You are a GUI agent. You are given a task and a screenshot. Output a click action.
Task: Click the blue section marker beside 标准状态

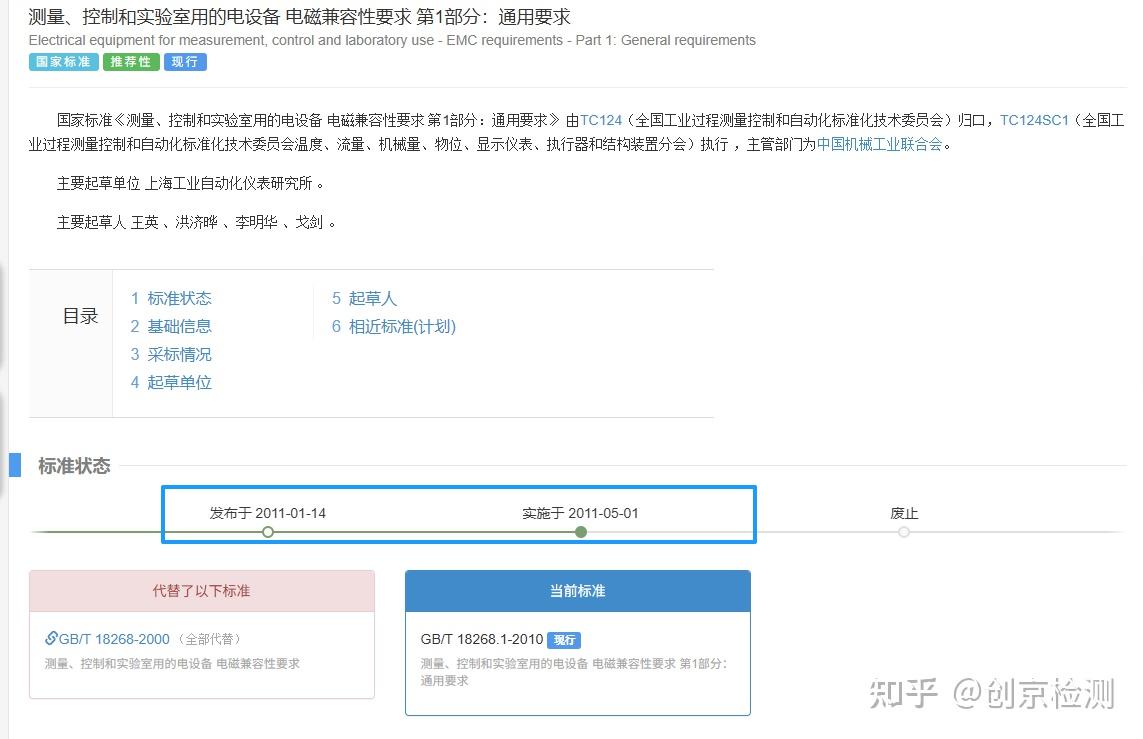point(17,464)
